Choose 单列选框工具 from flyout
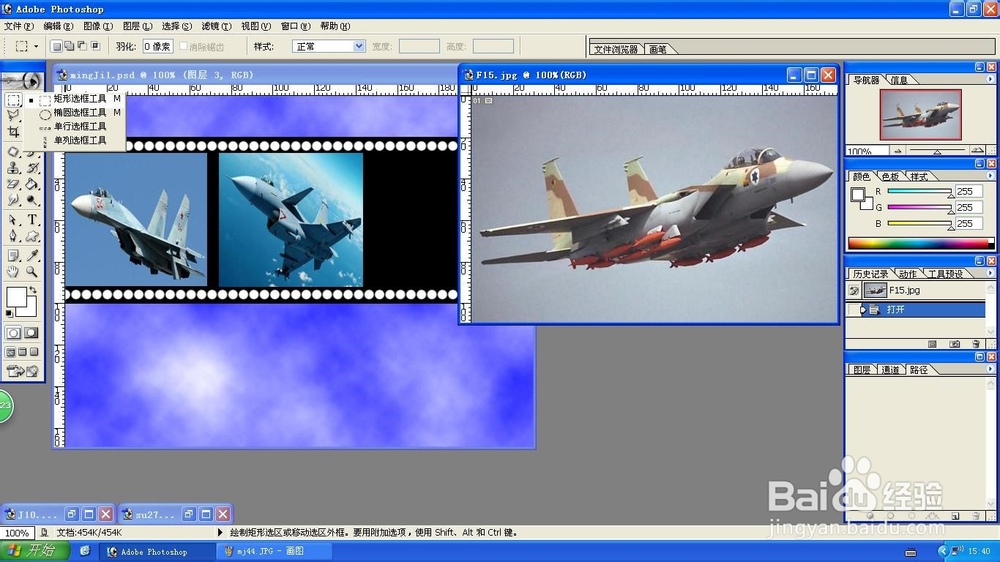1000x562 pixels. coord(80,140)
